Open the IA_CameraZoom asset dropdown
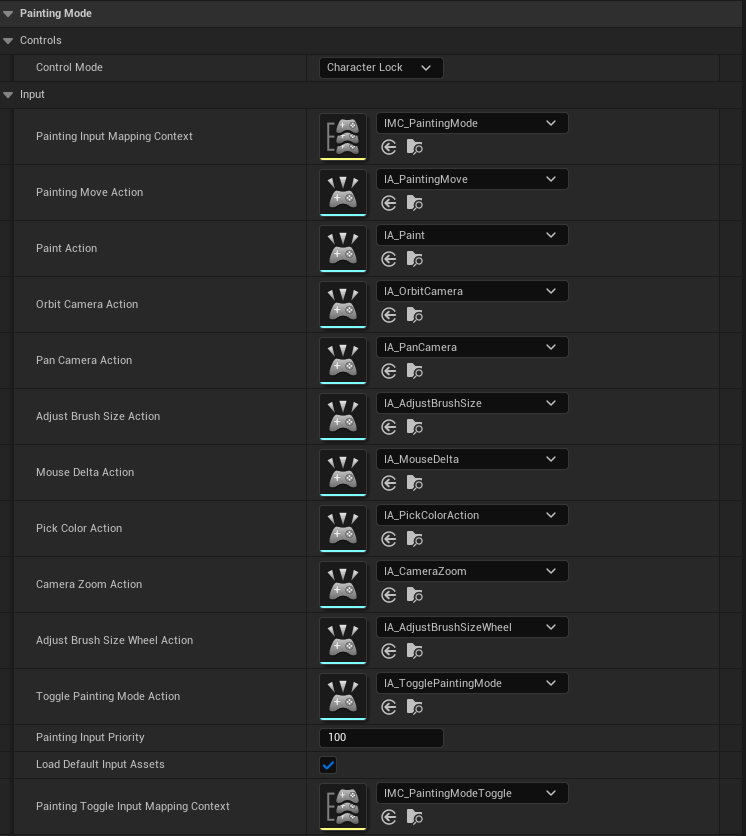Image resolution: width=746 pixels, height=836 pixels. pos(472,571)
